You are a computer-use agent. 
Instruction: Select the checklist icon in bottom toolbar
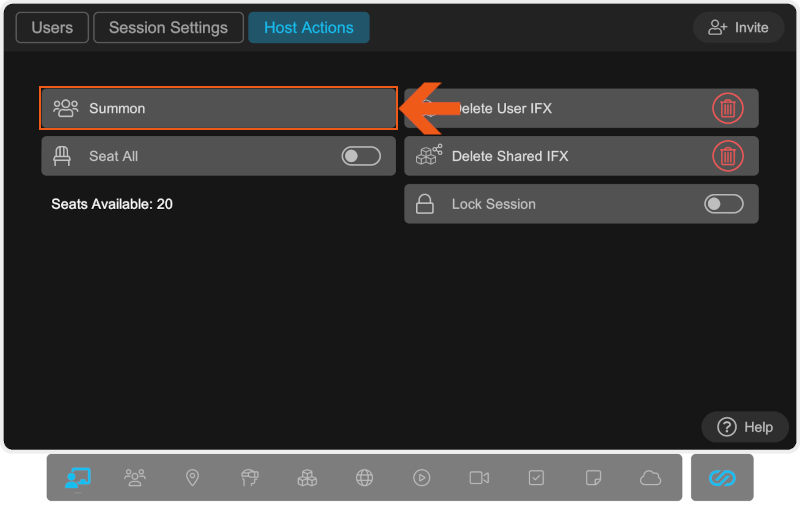(x=536, y=478)
